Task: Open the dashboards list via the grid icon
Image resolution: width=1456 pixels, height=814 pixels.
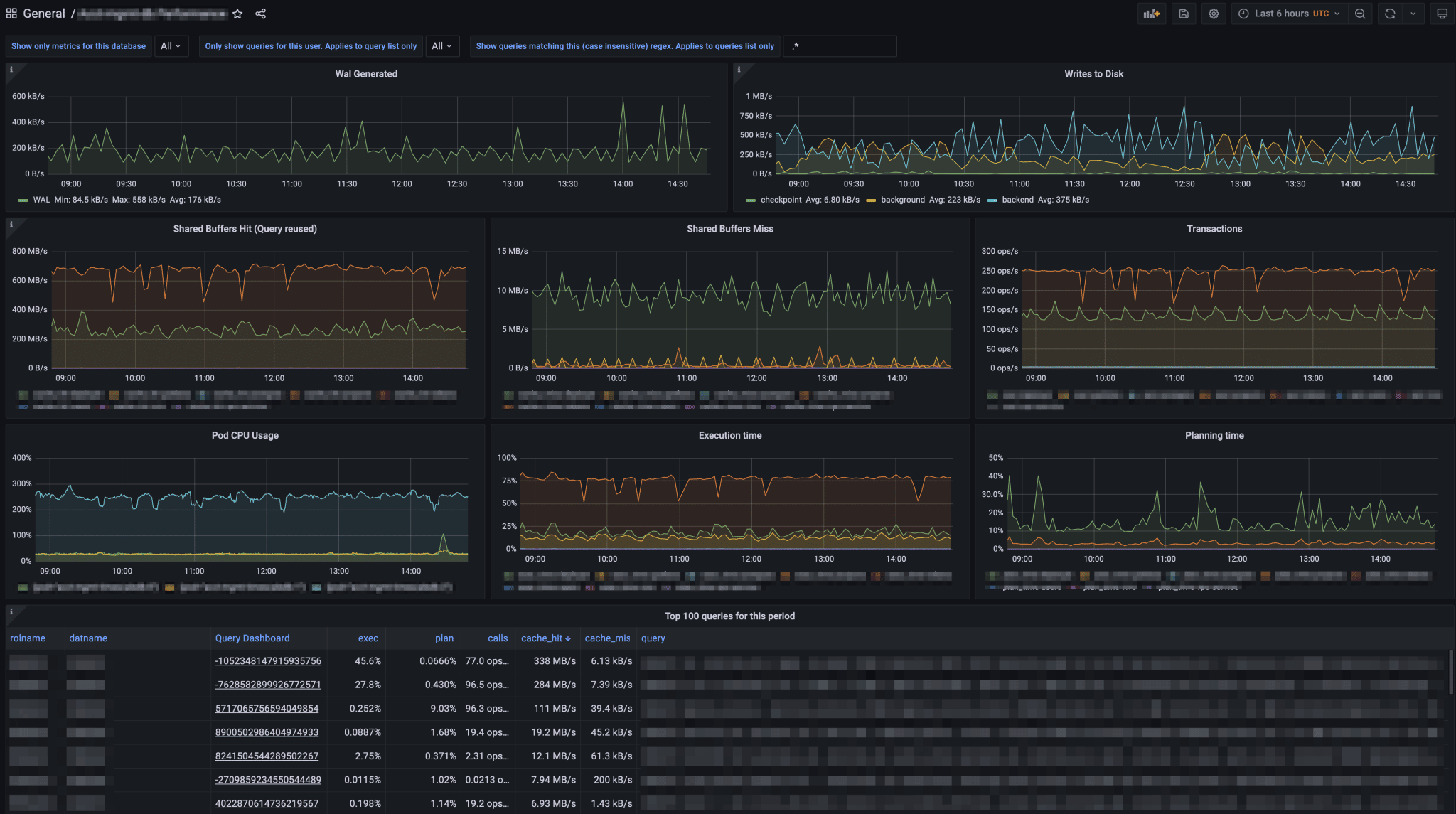Action: (11, 13)
